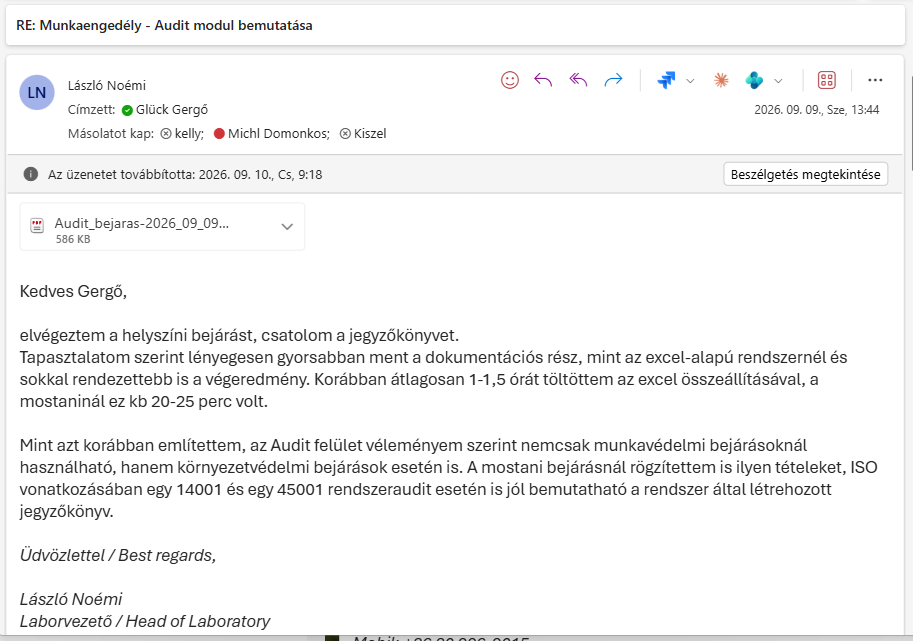
Task: Click the red presence dot beside Michl Domonkos
Action: (x=219, y=133)
